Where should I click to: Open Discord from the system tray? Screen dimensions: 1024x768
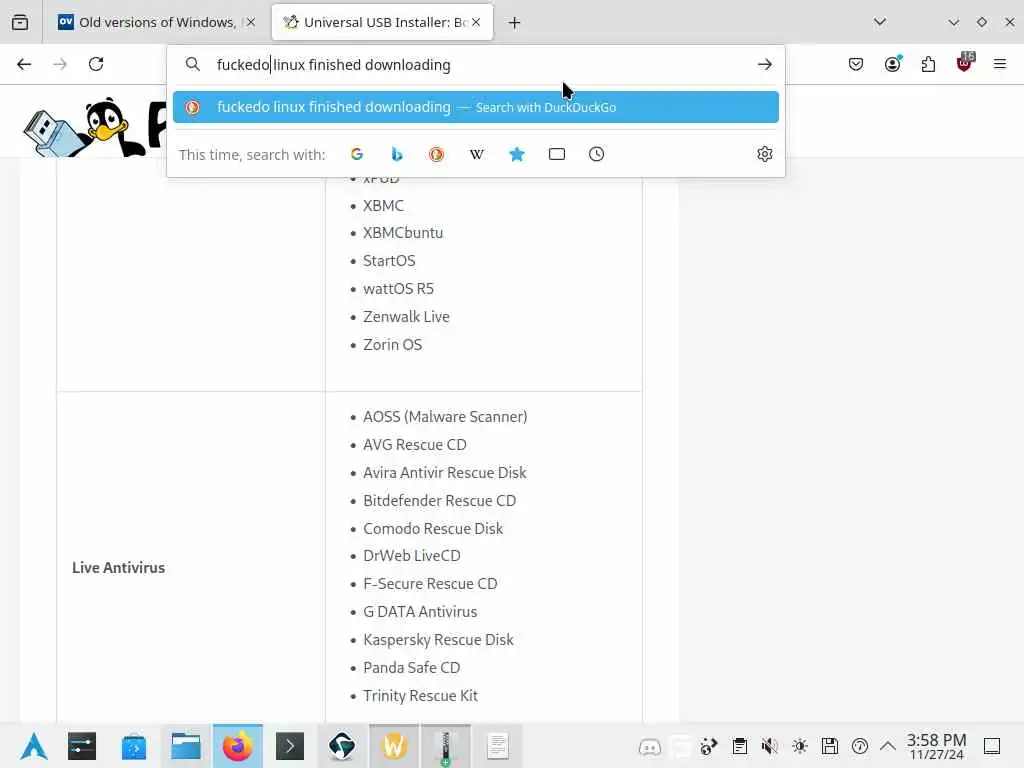(x=649, y=746)
